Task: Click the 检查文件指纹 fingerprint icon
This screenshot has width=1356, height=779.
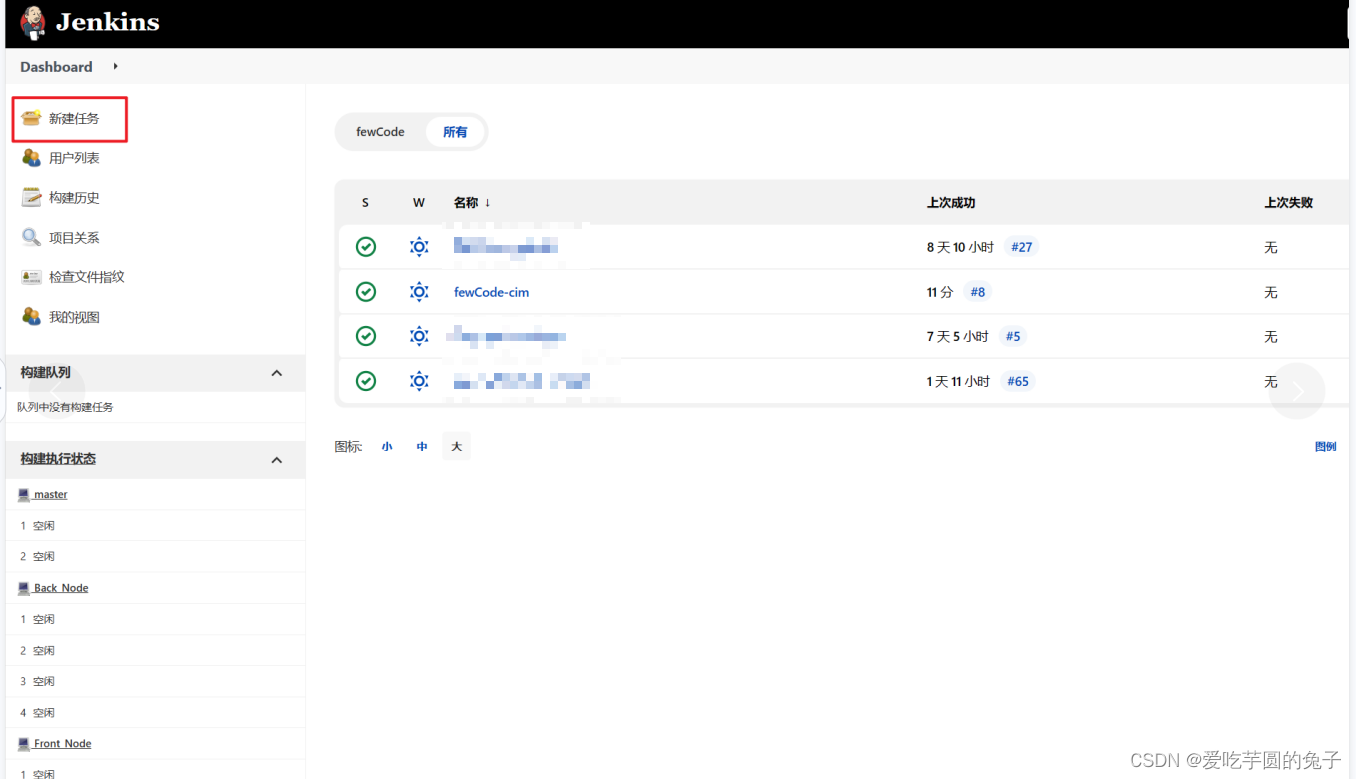Action: click(32, 277)
